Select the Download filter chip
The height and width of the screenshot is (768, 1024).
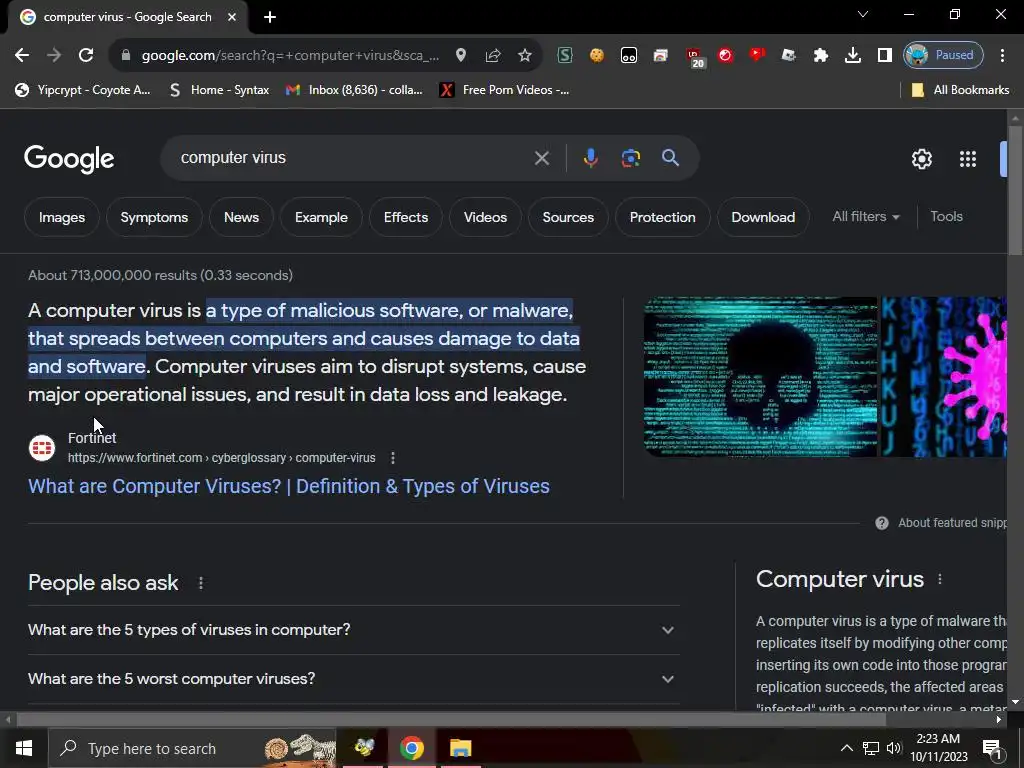(763, 217)
